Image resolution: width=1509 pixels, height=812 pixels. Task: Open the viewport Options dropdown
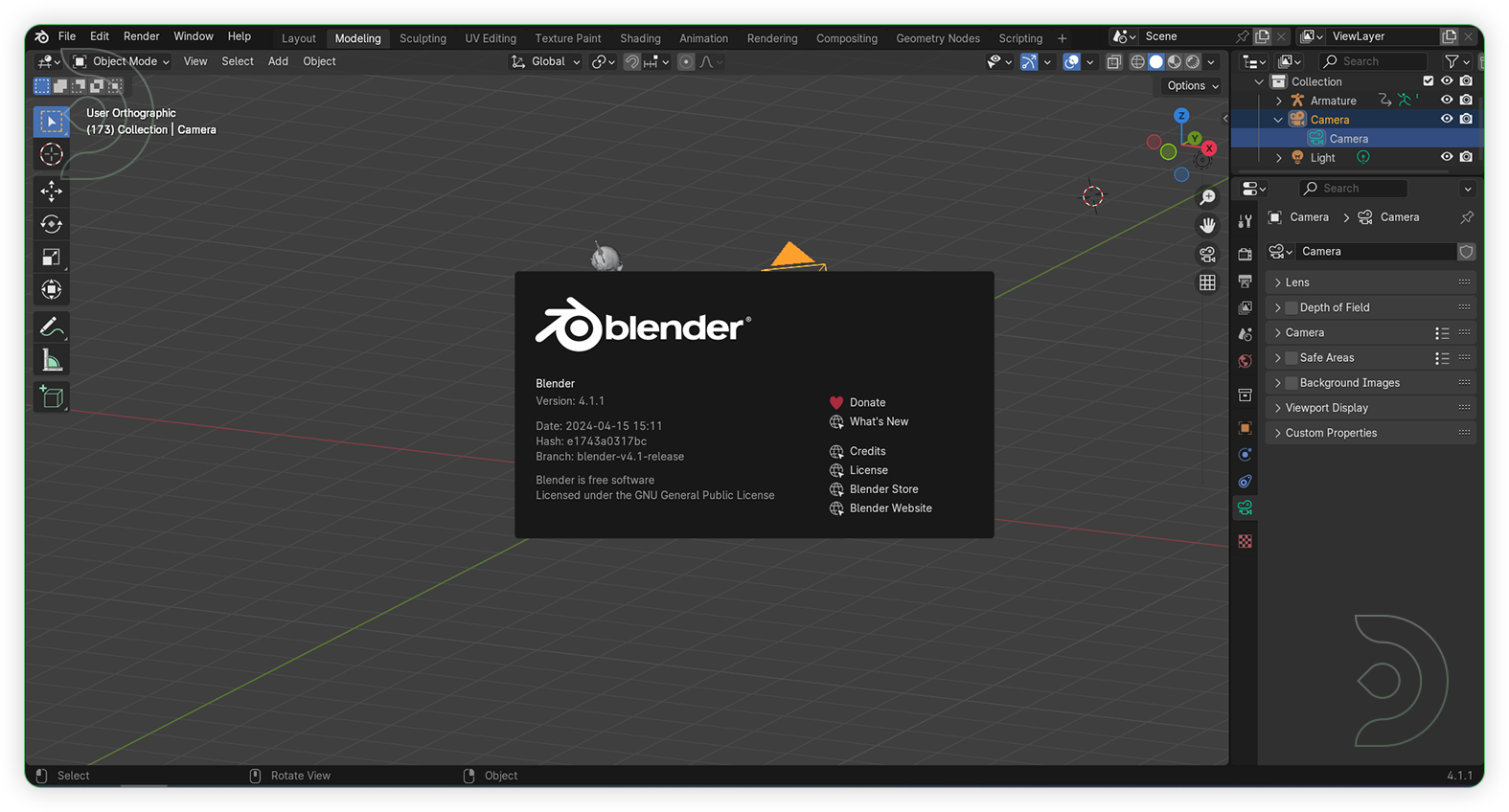point(1193,85)
